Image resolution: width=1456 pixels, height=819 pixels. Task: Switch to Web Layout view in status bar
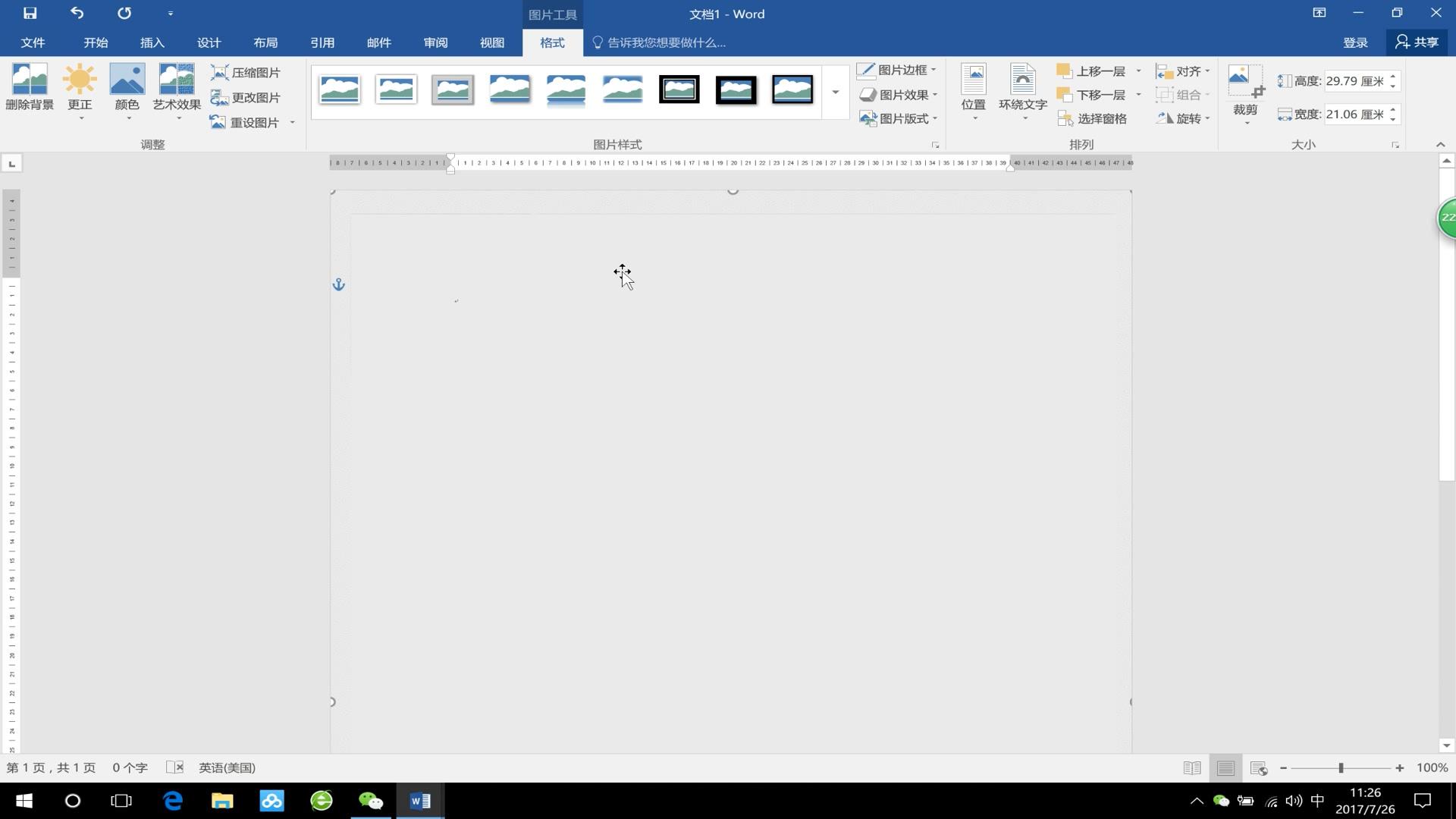coord(1259,768)
